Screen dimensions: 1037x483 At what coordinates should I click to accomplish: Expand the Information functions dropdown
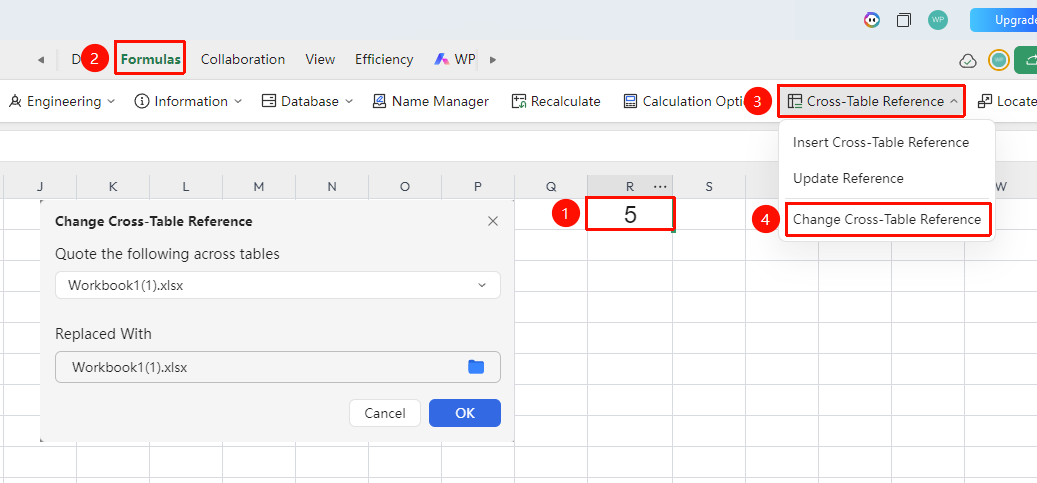click(x=188, y=101)
